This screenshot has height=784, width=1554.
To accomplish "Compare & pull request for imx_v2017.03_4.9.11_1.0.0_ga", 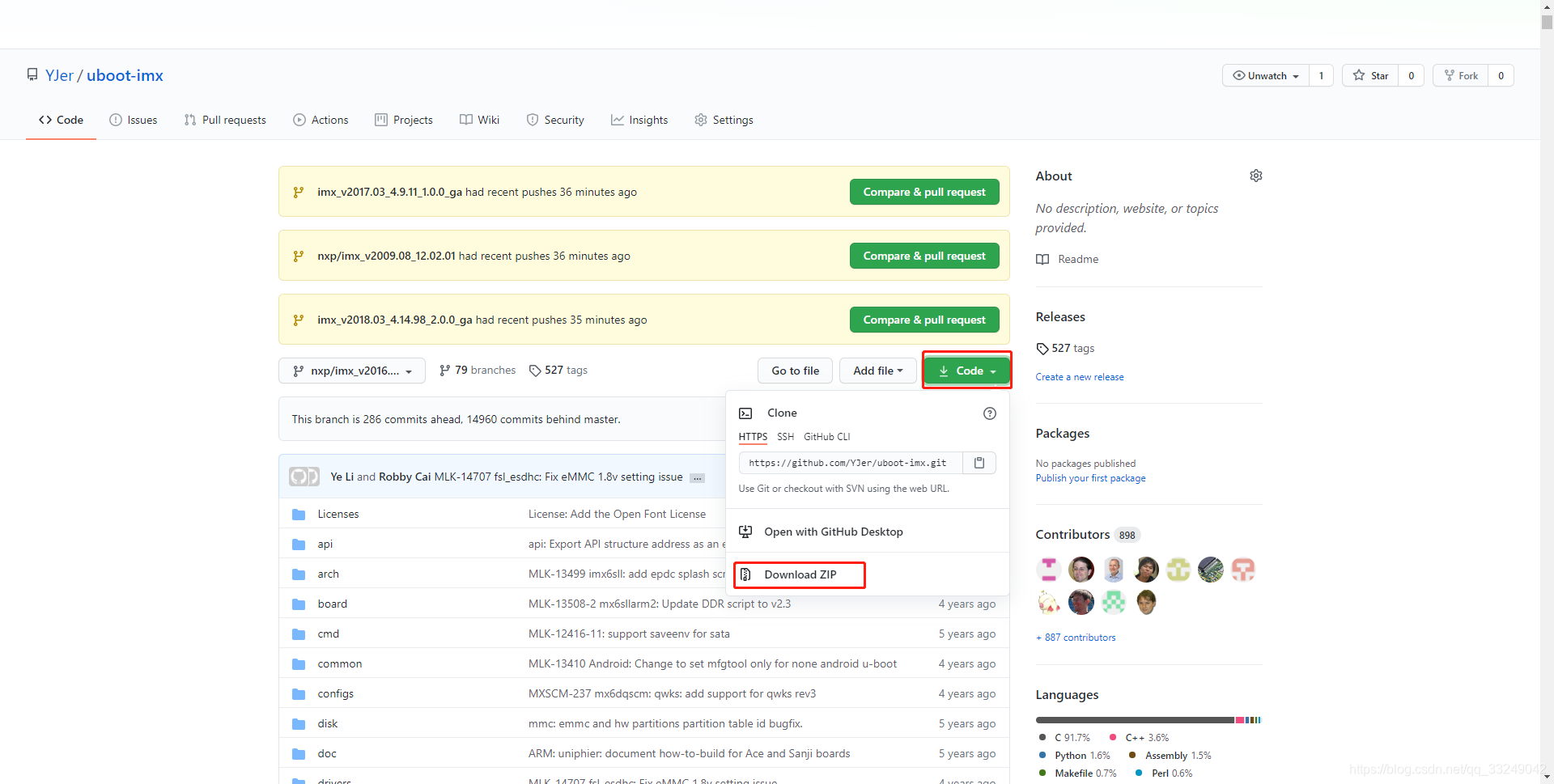I will [924, 192].
